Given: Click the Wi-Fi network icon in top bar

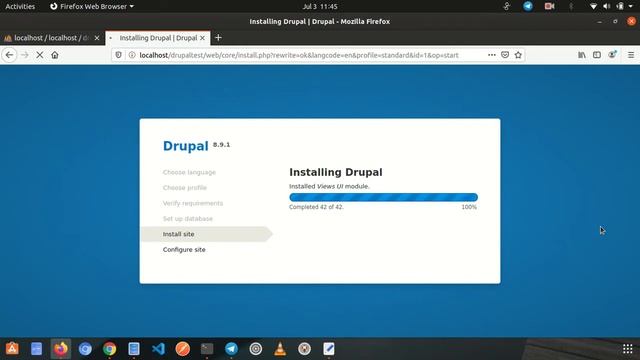Looking at the screenshot, I should point(593,7).
